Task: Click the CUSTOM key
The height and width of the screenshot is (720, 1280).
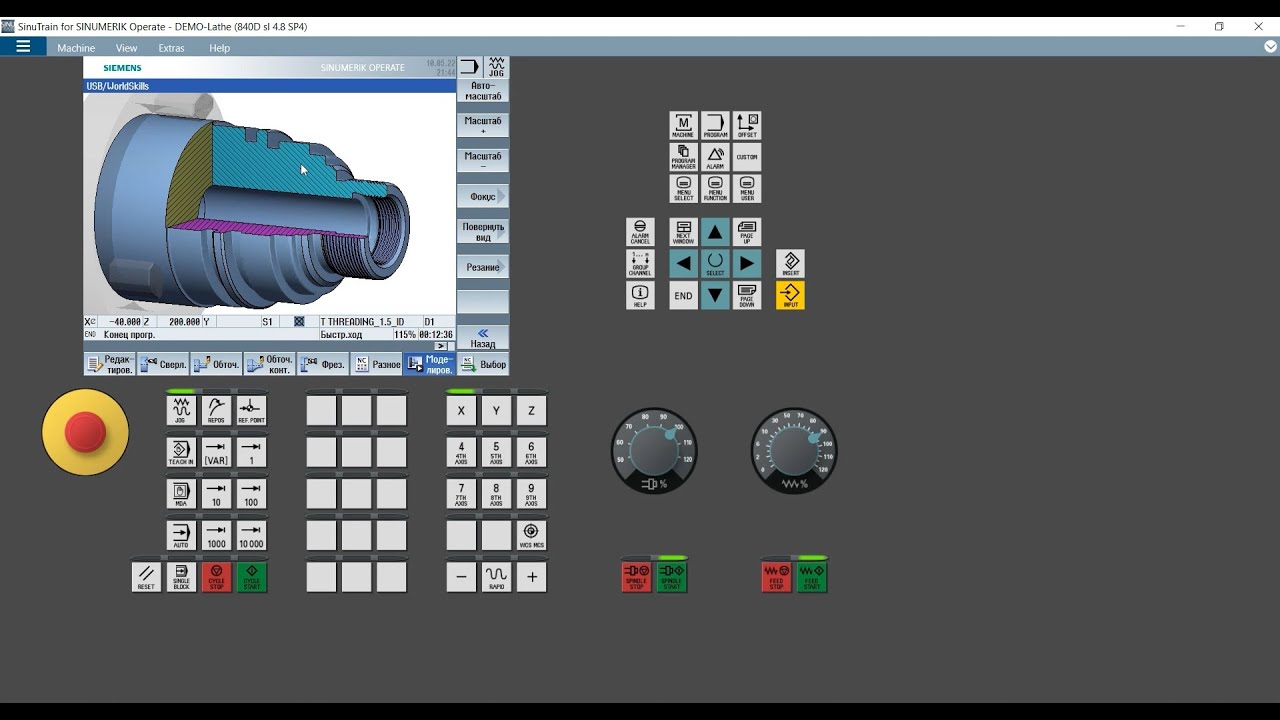Action: [x=747, y=157]
